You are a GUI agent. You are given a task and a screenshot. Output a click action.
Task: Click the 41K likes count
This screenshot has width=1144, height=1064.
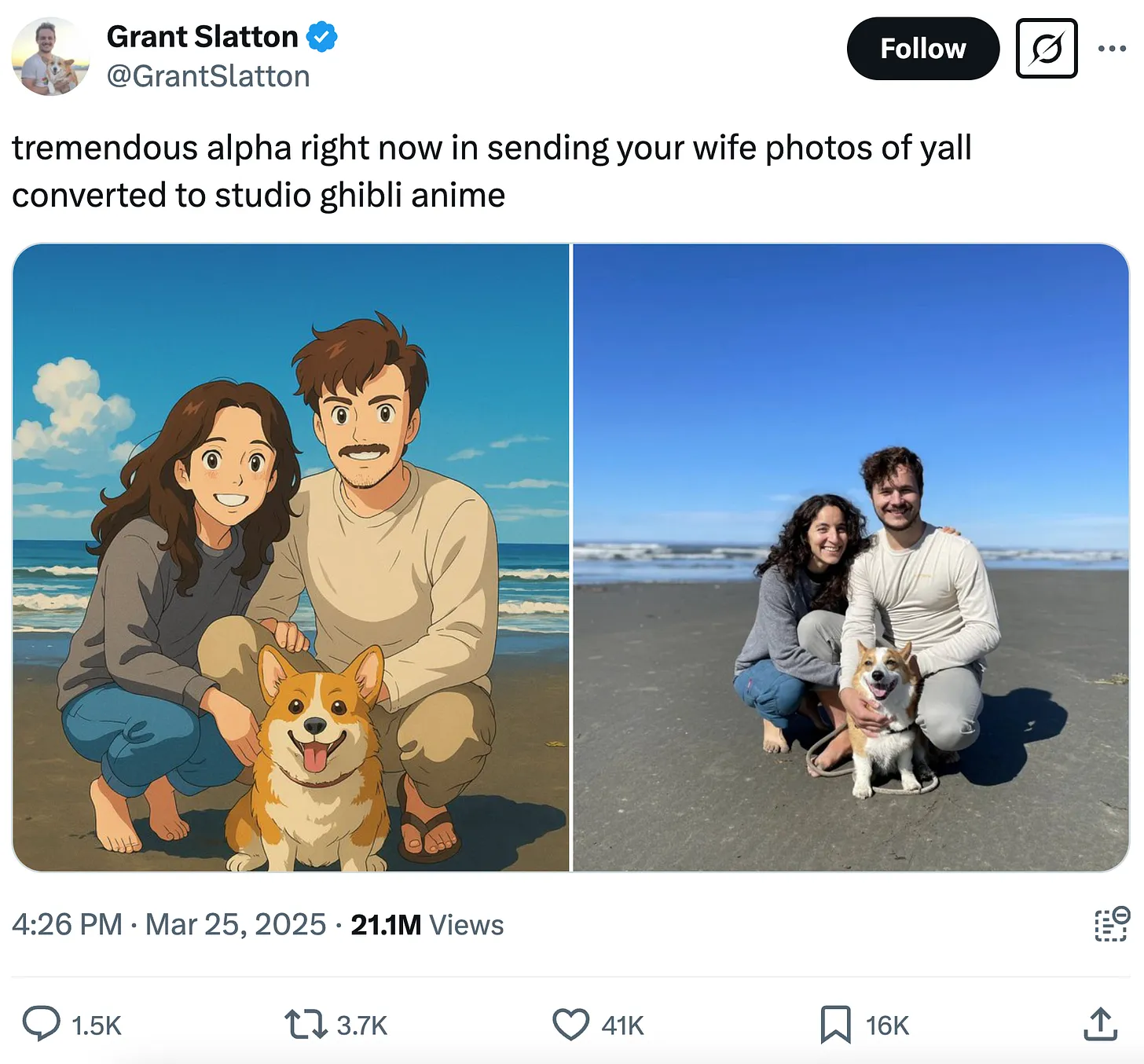click(622, 1025)
